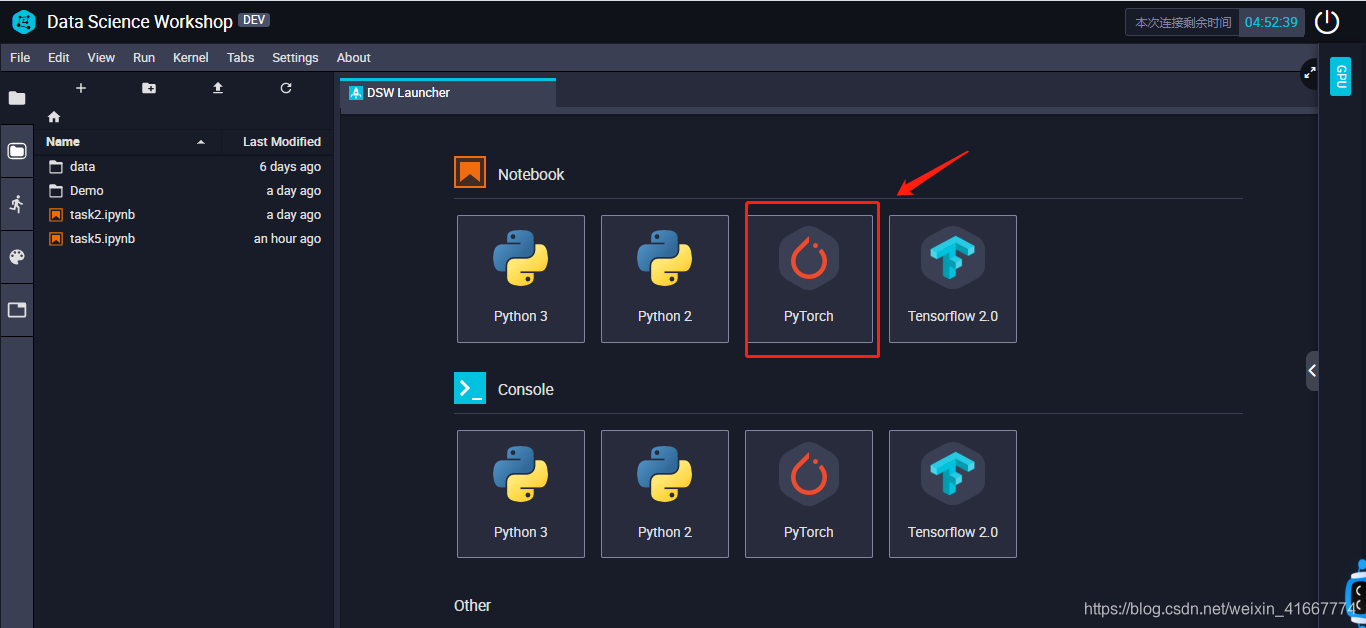The height and width of the screenshot is (628, 1366).
Task: Select task2.ipynb notebook file
Action: pos(184,215)
